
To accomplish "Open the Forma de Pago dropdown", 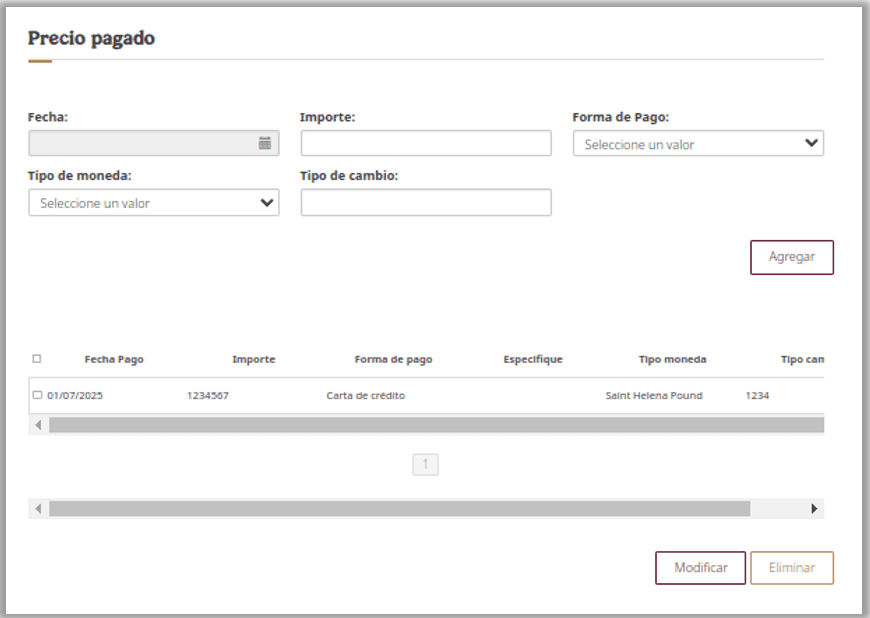I will pos(698,143).
